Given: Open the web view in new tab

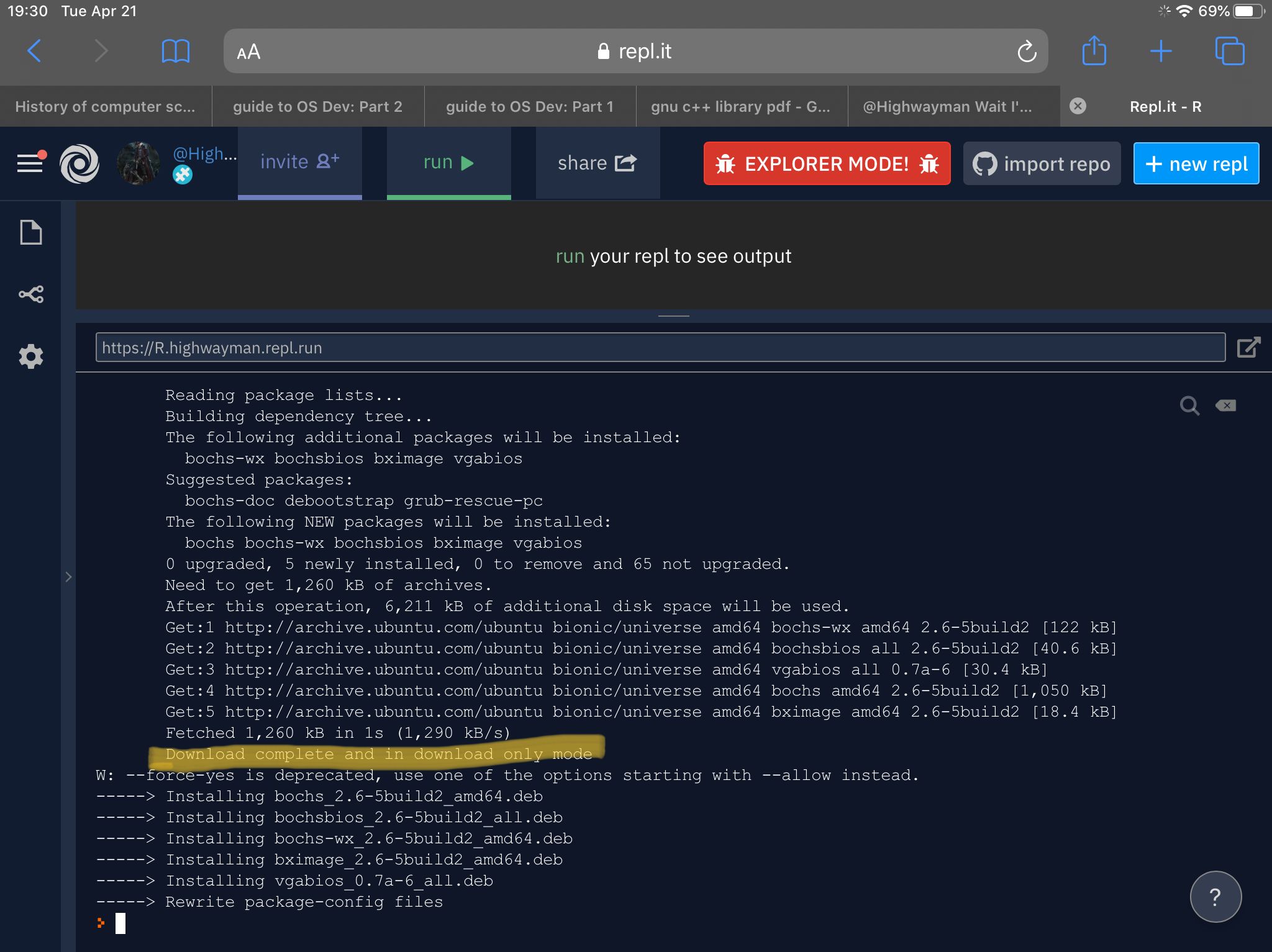Looking at the screenshot, I should 1248,347.
